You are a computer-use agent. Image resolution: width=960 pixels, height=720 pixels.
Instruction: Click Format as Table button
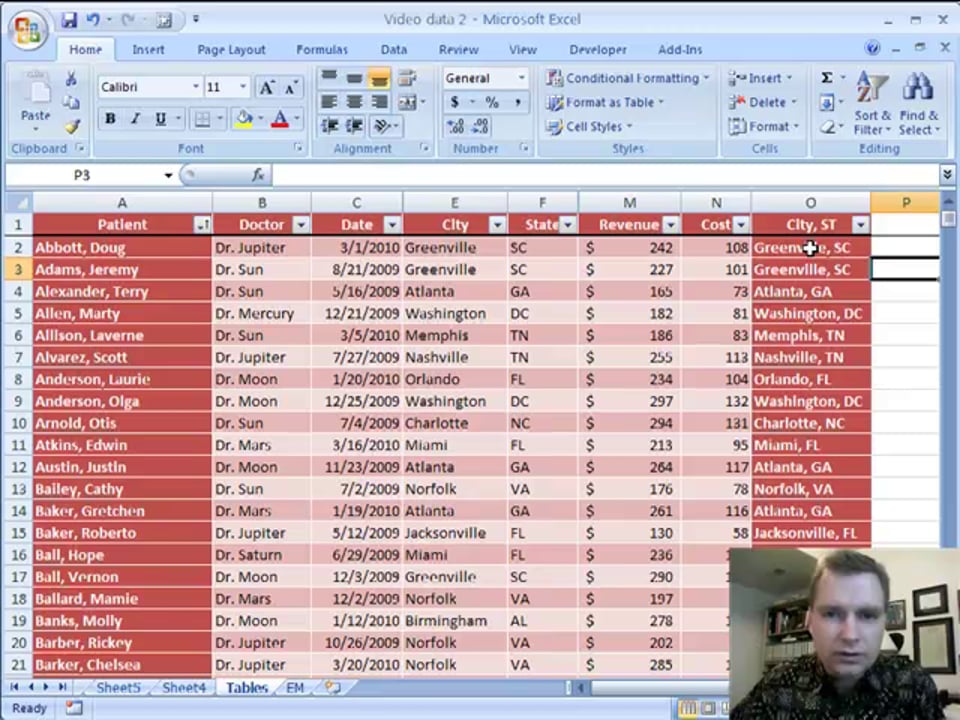click(x=606, y=103)
